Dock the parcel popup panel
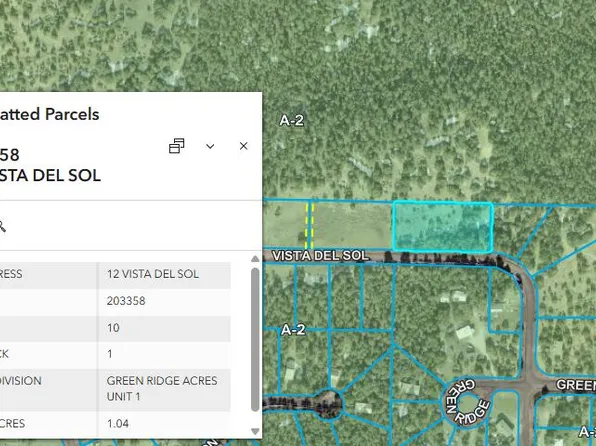 (x=177, y=146)
